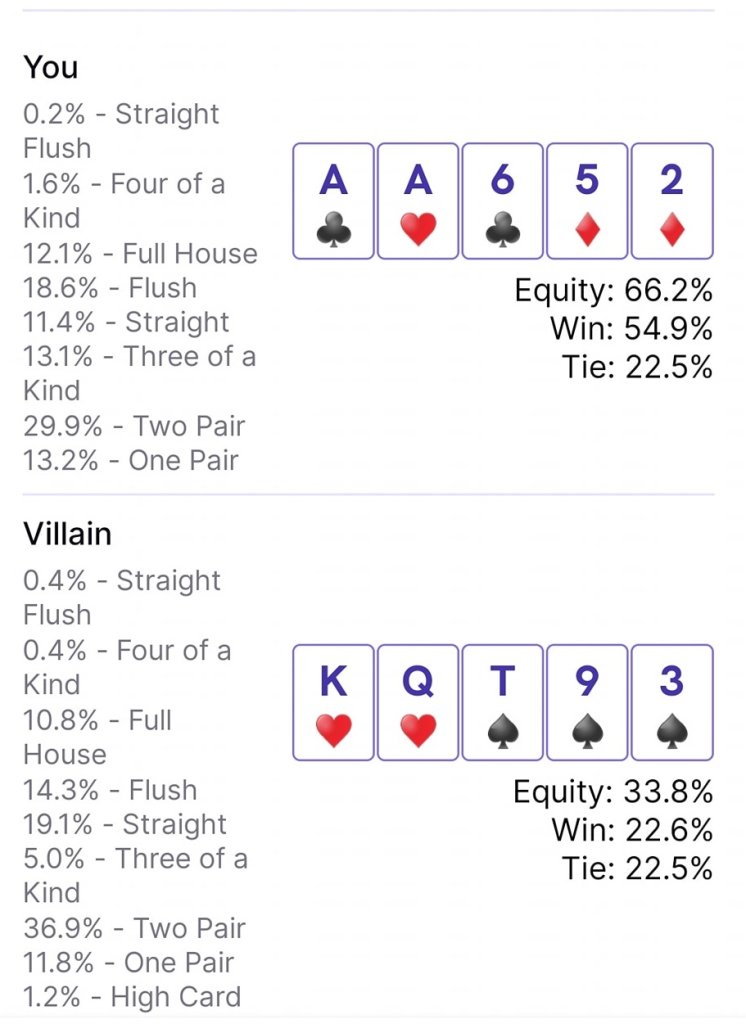Screen dimensions: 746x1024
Task: Select your 6 of clubs card
Action: [503, 201]
